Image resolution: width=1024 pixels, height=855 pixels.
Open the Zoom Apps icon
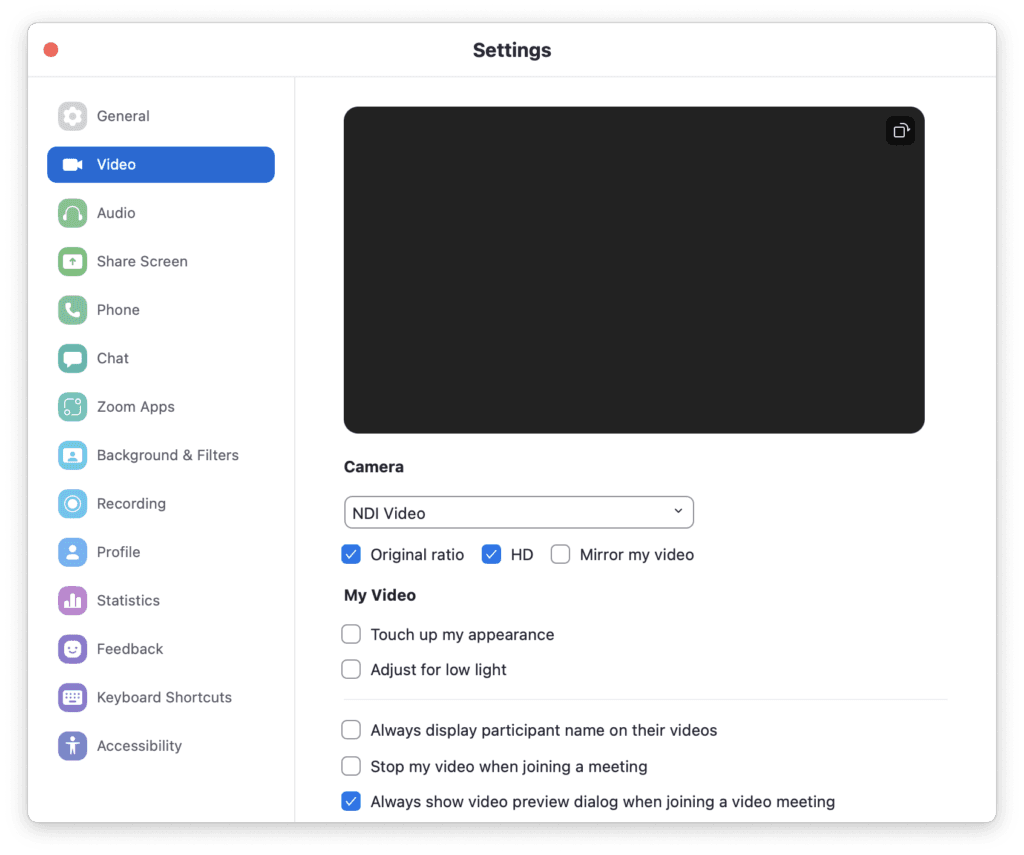click(73, 407)
